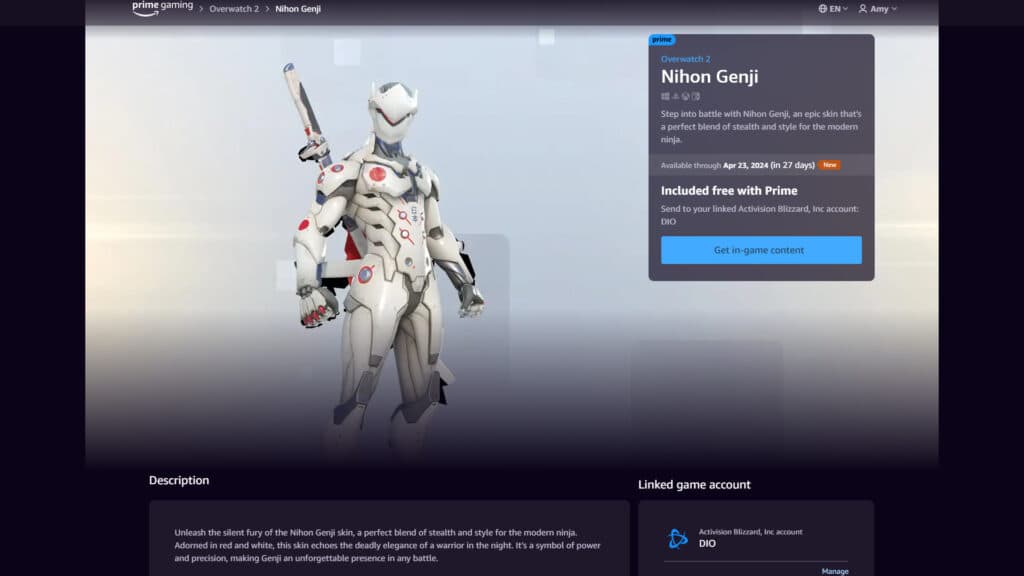
Task: Click the Get in-game content button
Action: 760,250
